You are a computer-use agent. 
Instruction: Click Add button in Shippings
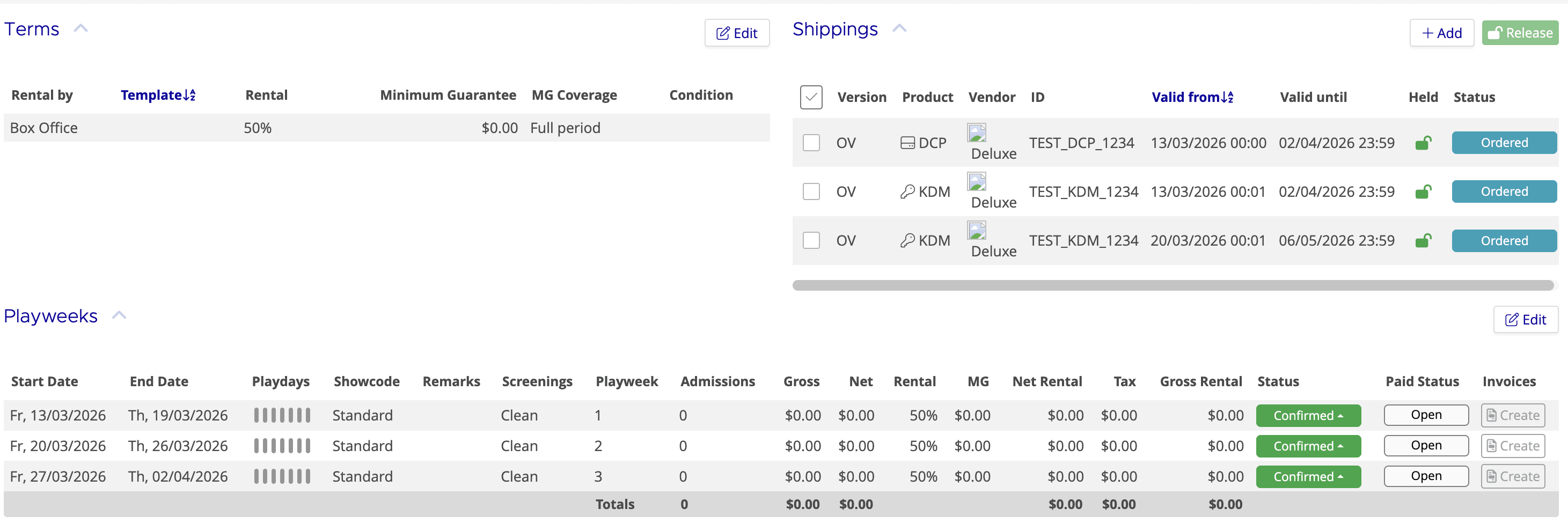[x=1441, y=33]
